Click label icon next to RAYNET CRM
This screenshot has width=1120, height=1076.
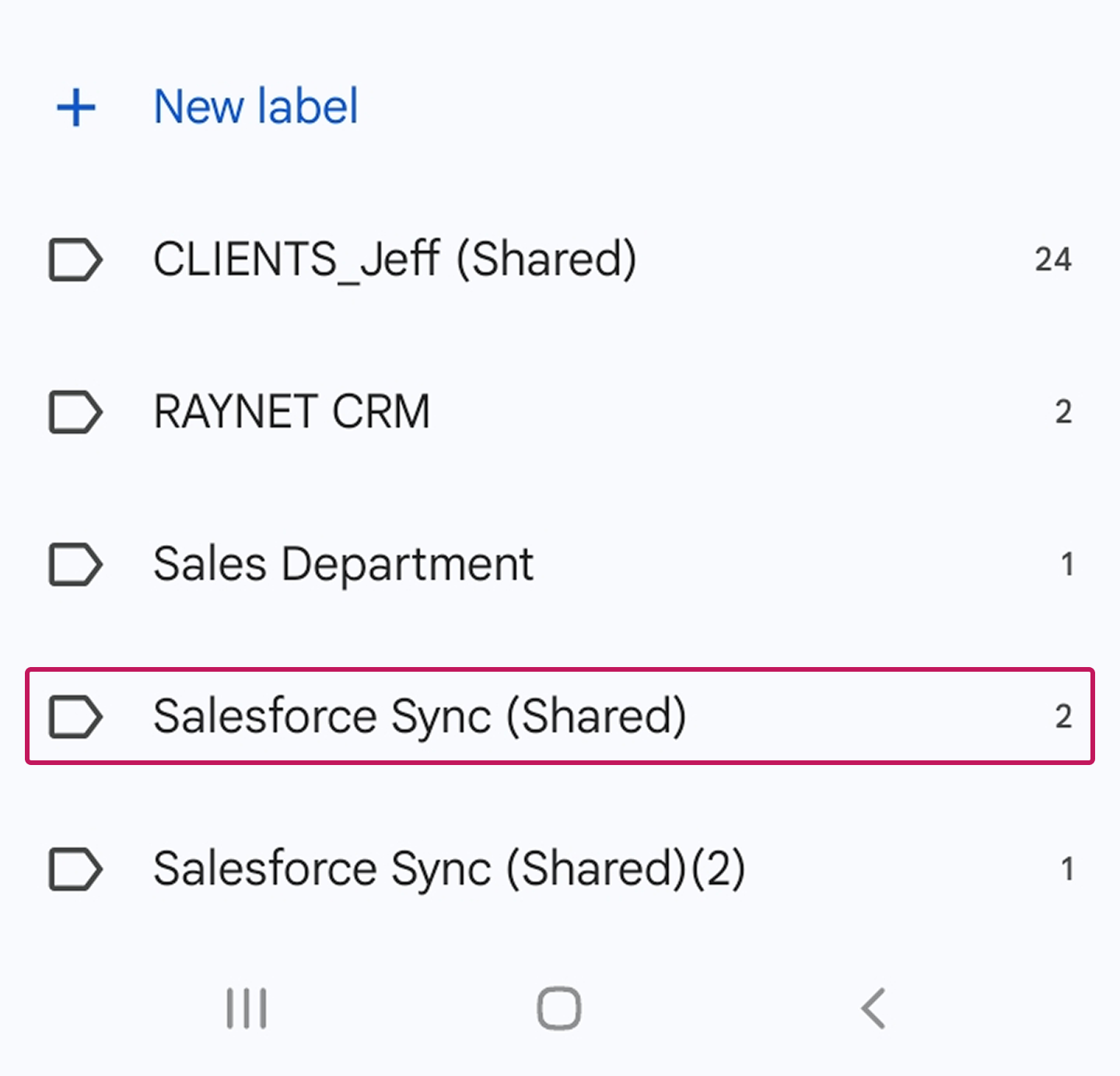[75, 412]
